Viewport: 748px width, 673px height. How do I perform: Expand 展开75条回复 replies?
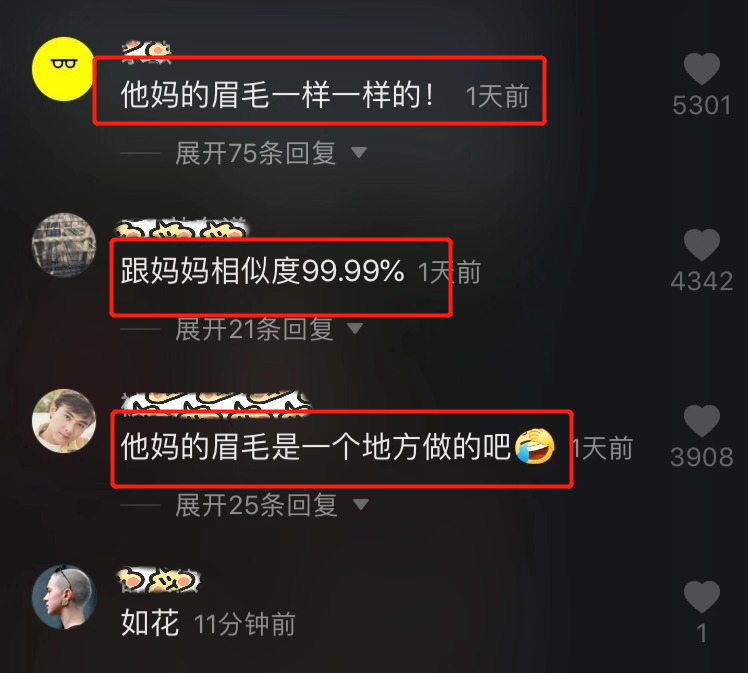click(255, 153)
